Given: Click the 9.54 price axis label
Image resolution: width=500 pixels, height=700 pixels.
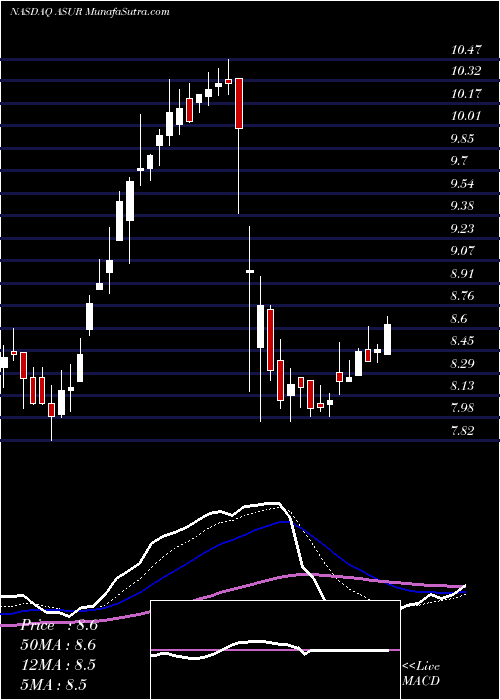Looking at the screenshot, I should click(462, 183).
